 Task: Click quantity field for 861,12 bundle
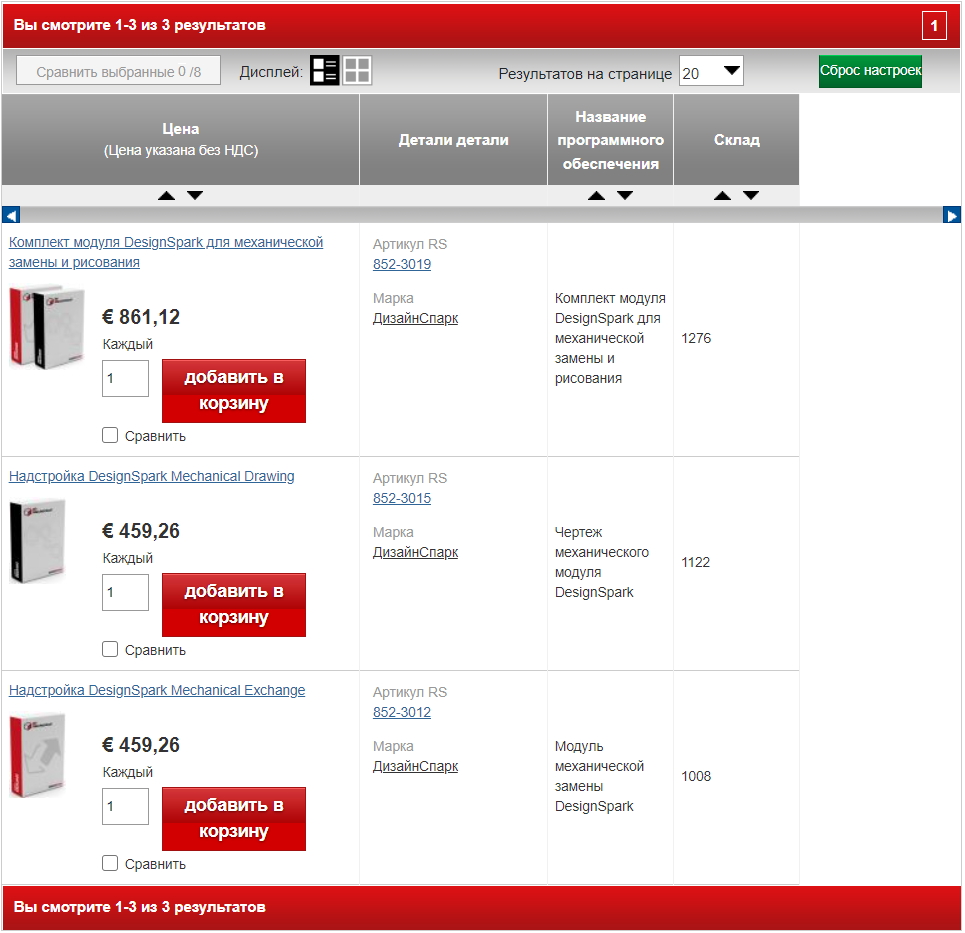click(x=126, y=378)
